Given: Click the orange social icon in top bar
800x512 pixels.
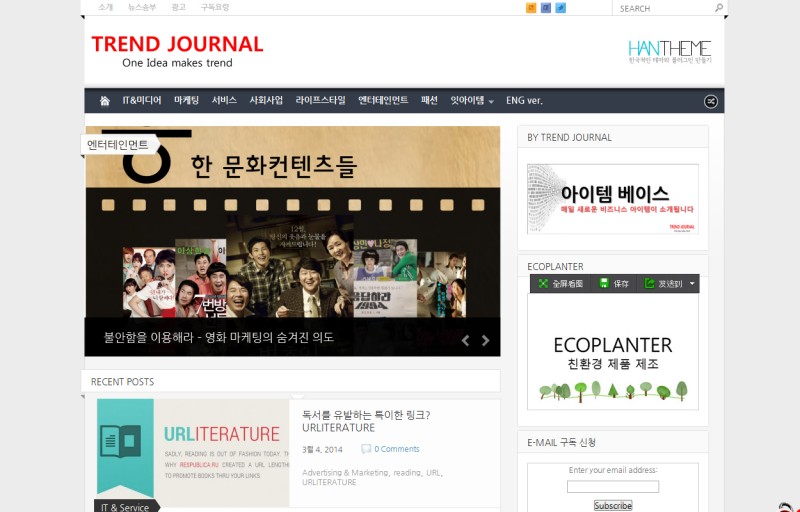Looking at the screenshot, I should (531, 8).
